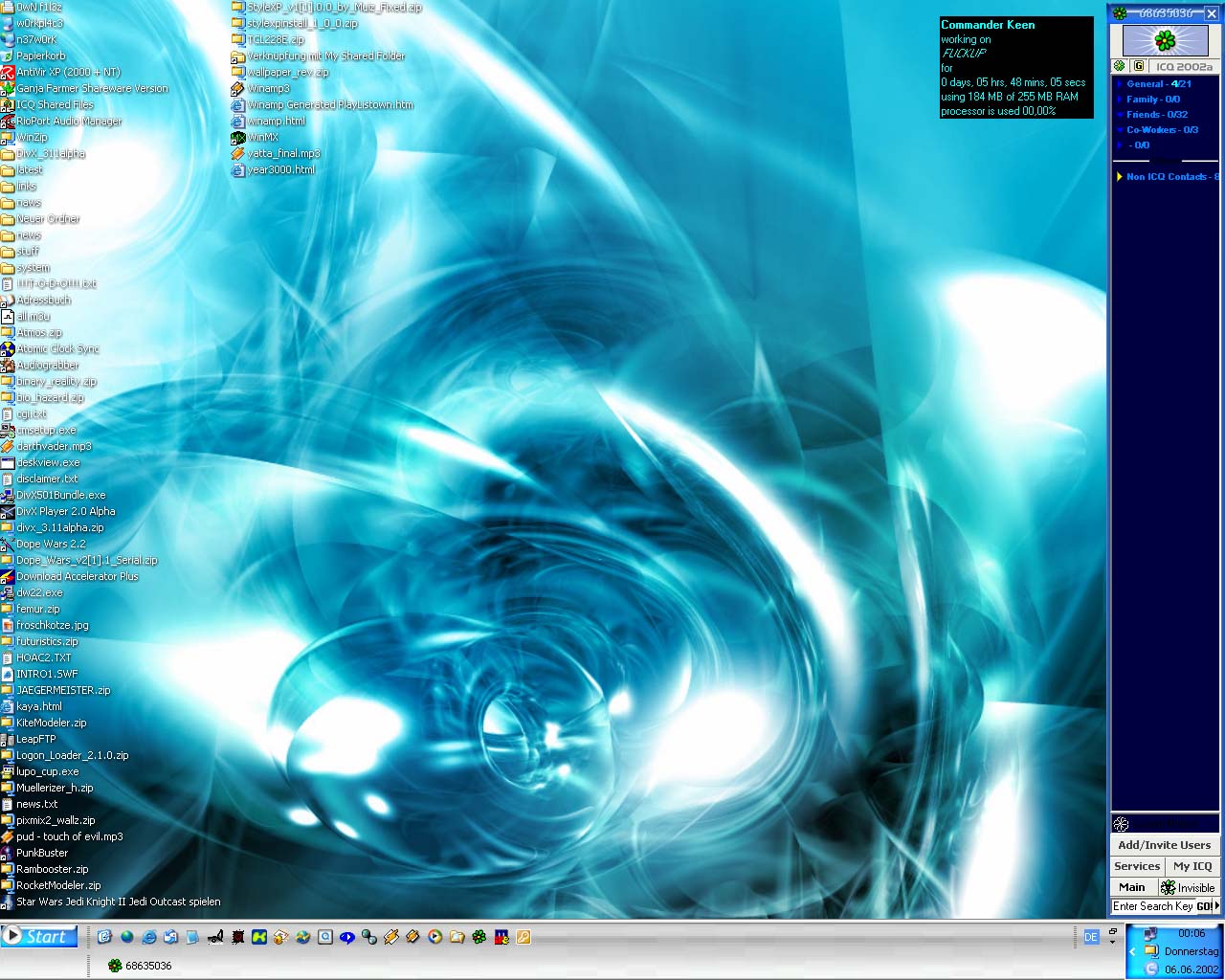This screenshot has height=980, width=1225.
Task: Click the Add/Invite Users button
Action: pos(1164,845)
